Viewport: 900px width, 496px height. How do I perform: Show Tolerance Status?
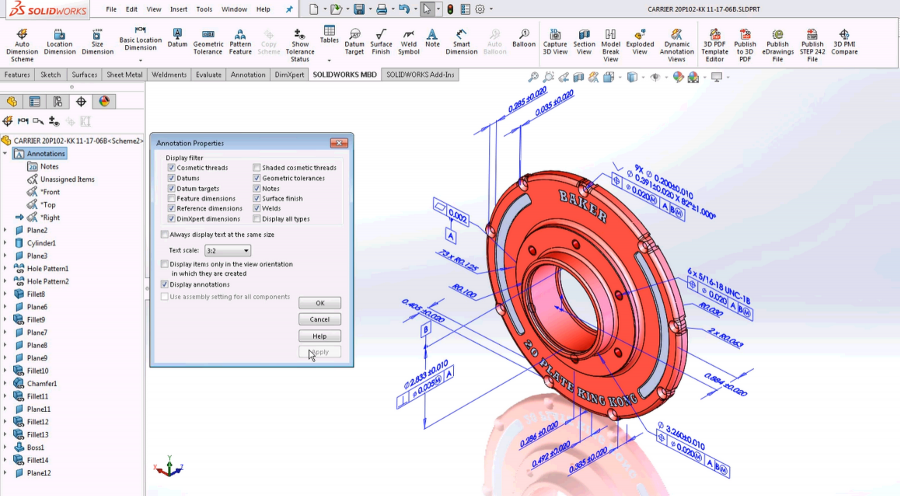point(300,45)
